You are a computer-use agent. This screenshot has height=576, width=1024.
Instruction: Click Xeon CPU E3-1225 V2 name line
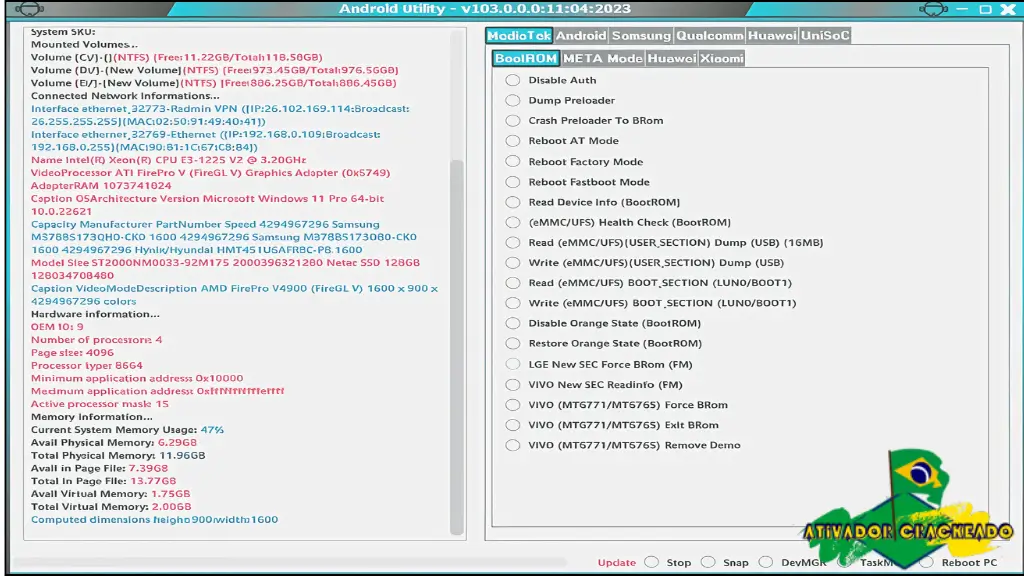click(x=168, y=160)
